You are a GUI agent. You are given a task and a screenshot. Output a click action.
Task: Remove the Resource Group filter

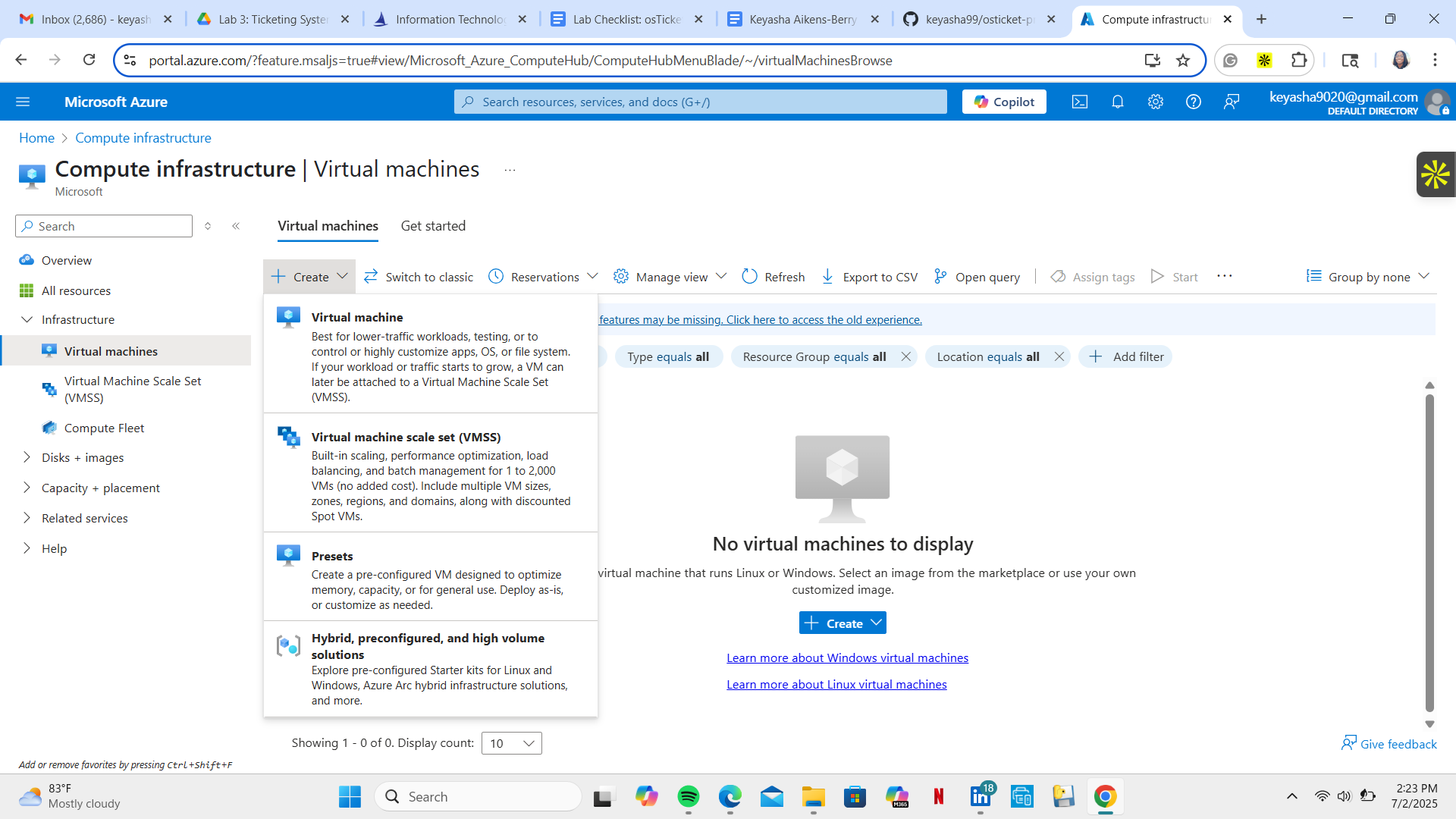tap(905, 356)
